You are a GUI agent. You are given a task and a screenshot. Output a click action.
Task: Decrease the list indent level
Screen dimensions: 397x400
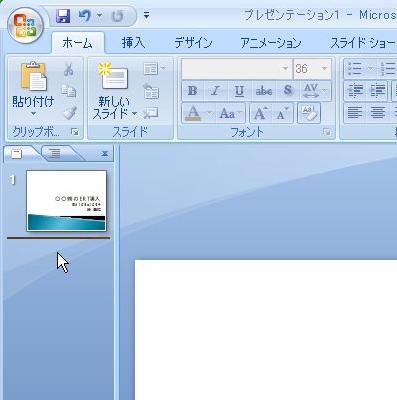tap(355, 91)
